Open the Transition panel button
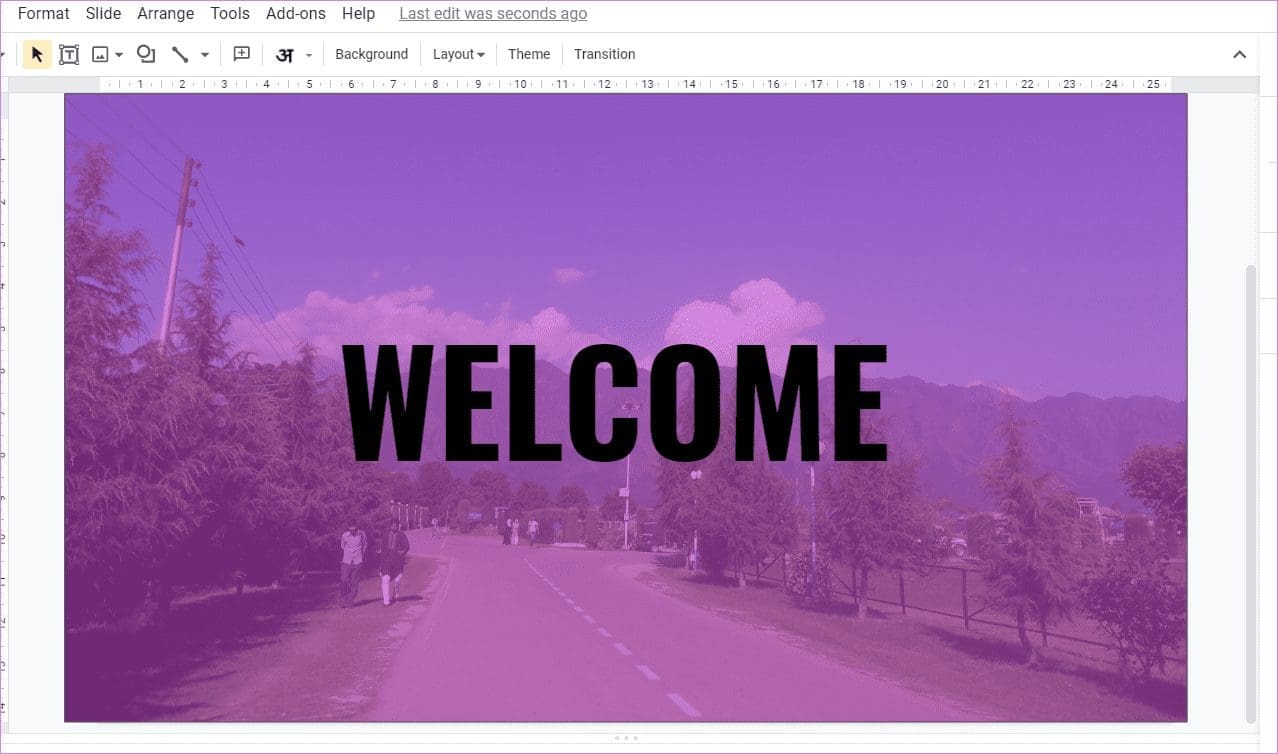Image resolution: width=1278 pixels, height=754 pixels. pos(604,54)
